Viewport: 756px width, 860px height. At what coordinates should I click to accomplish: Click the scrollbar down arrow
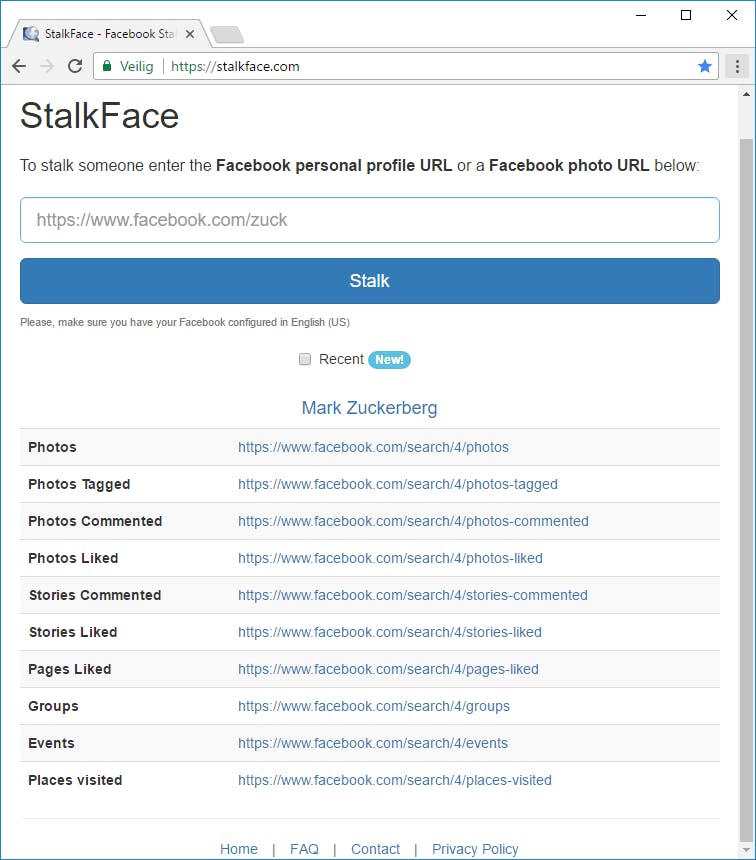[x=746, y=849]
